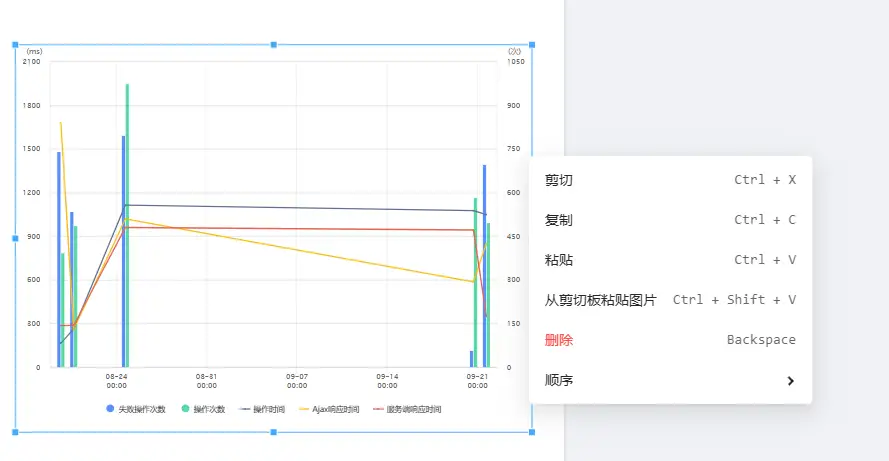Toggle the 操作次数 legend series
The image size is (889, 461).
coord(203,409)
